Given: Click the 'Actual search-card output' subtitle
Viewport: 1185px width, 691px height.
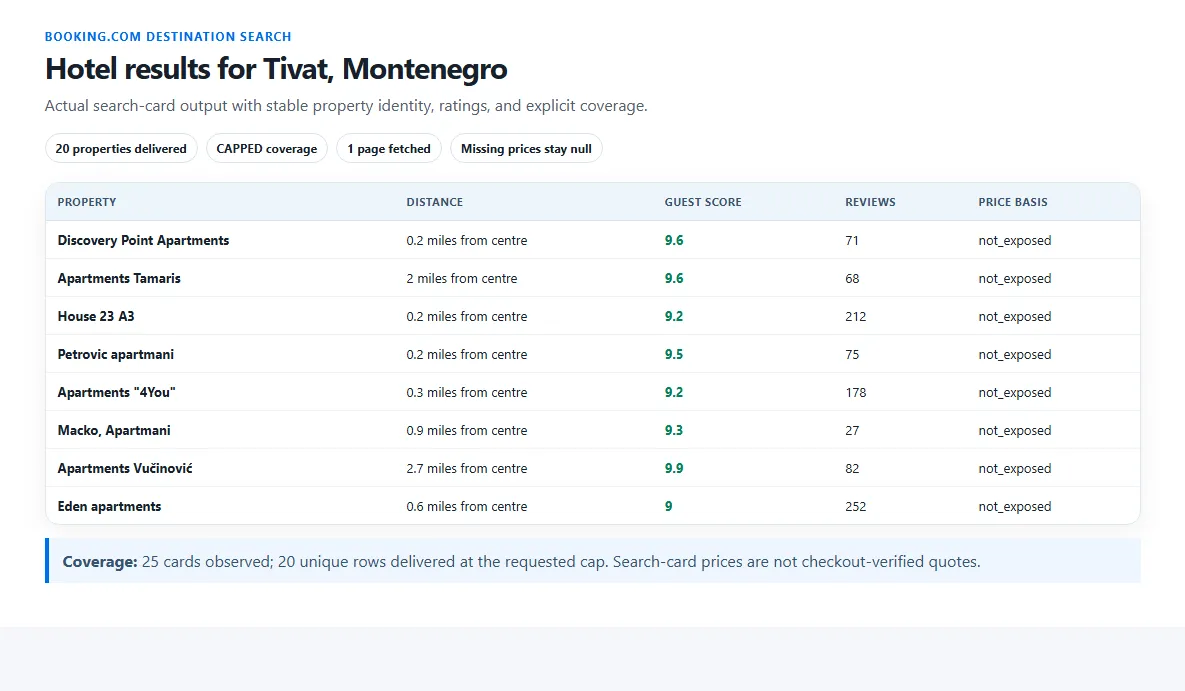Looking at the screenshot, I should [346, 106].
